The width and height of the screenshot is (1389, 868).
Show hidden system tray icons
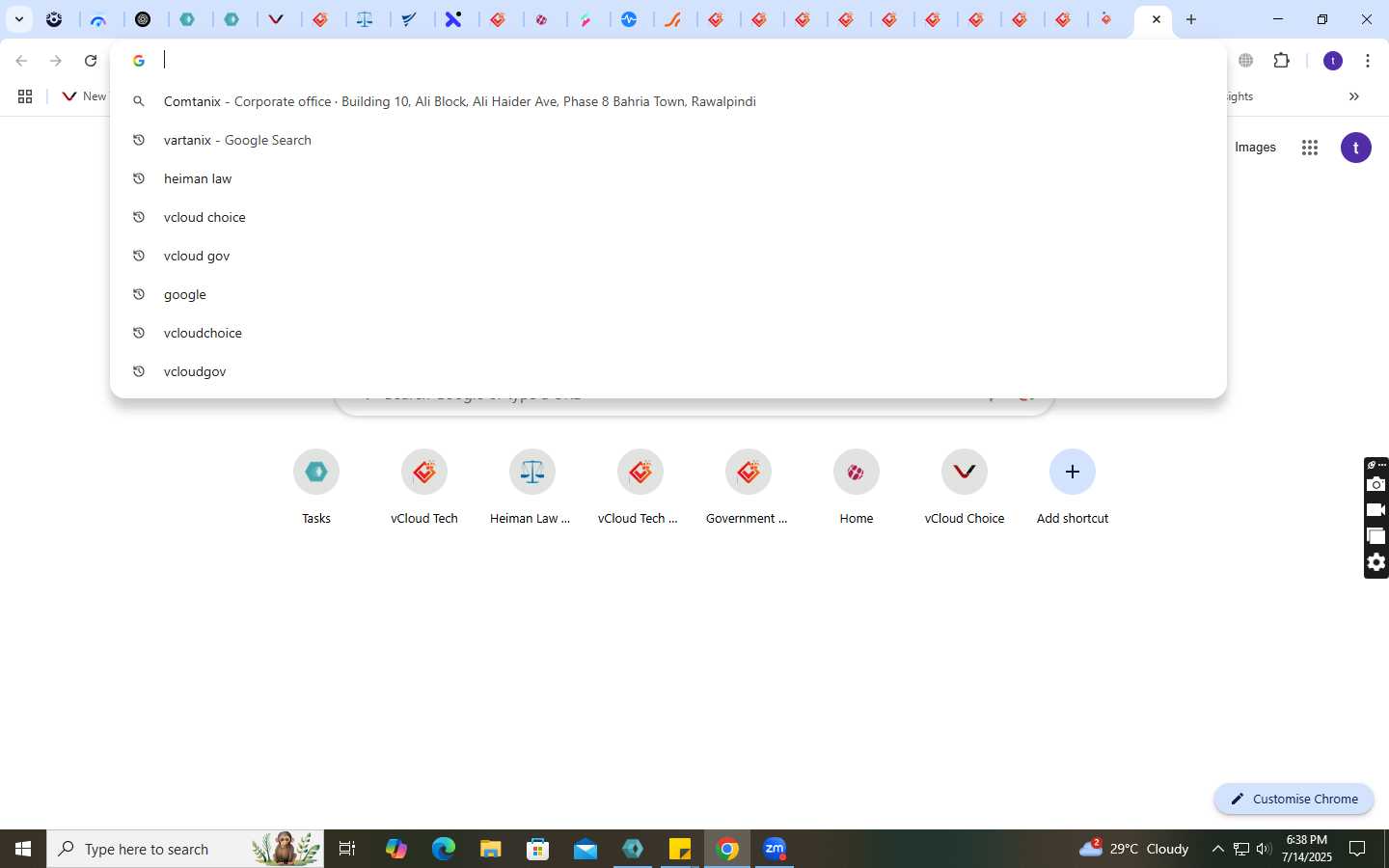[1217, 849]
